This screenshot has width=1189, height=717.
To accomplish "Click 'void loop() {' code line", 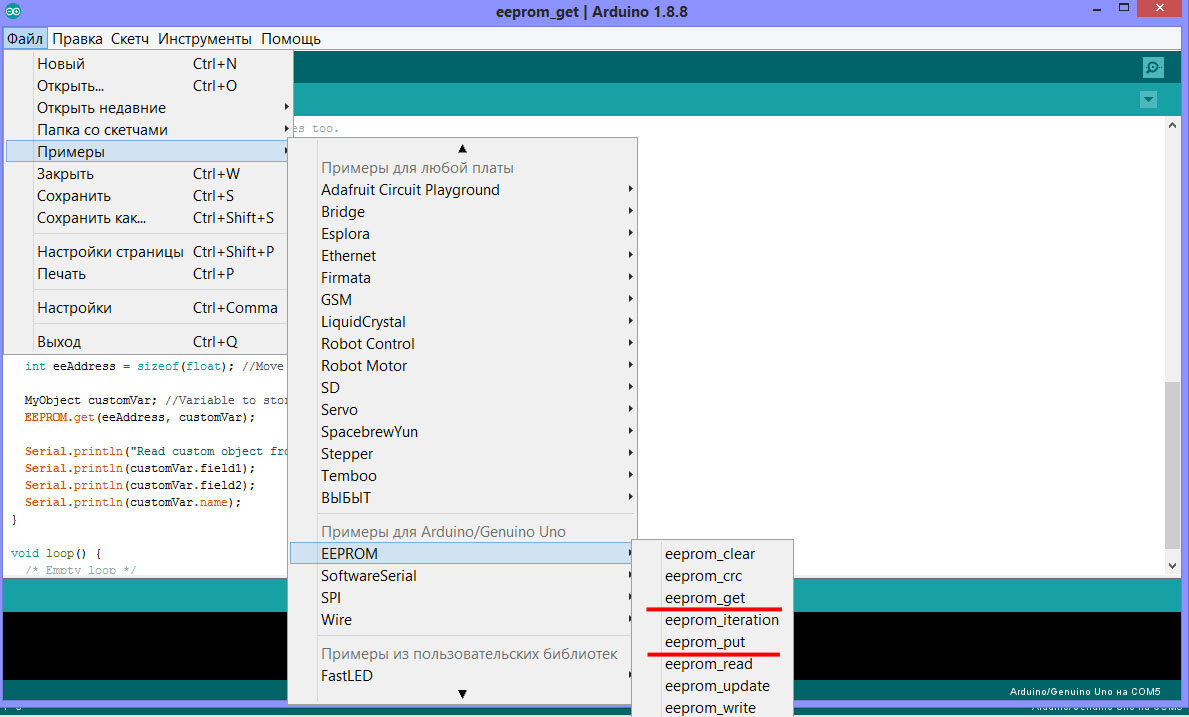I will (56, 553).
